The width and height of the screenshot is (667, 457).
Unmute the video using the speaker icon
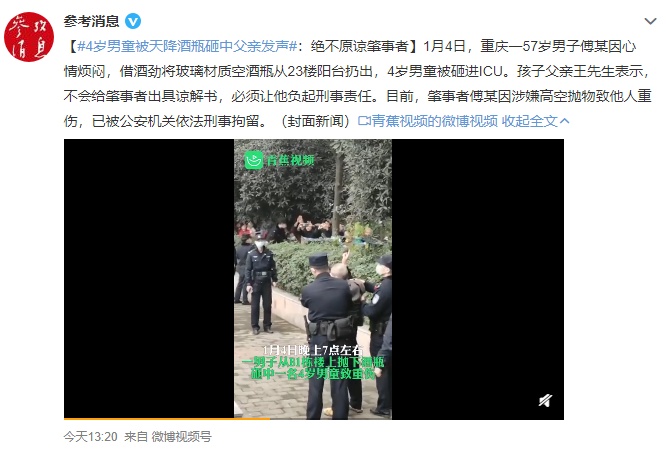click(545, 400)
